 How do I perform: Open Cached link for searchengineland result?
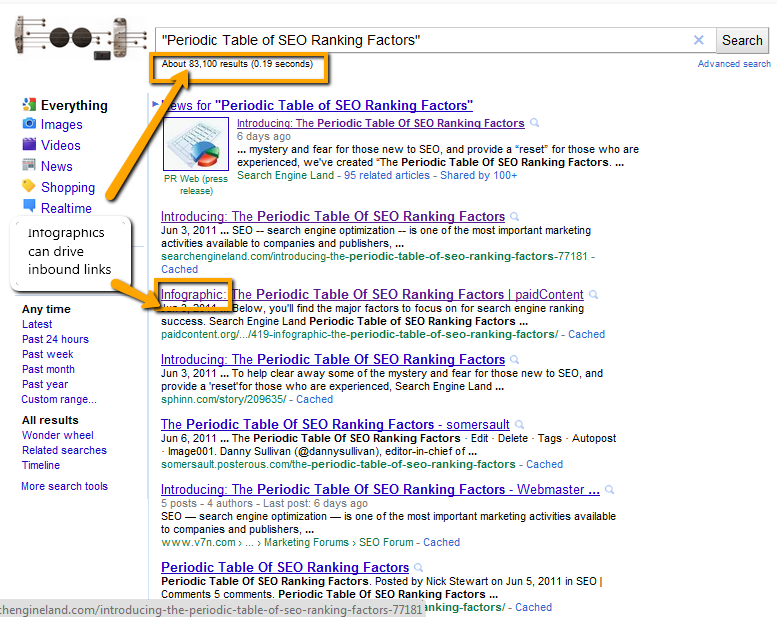179,269
